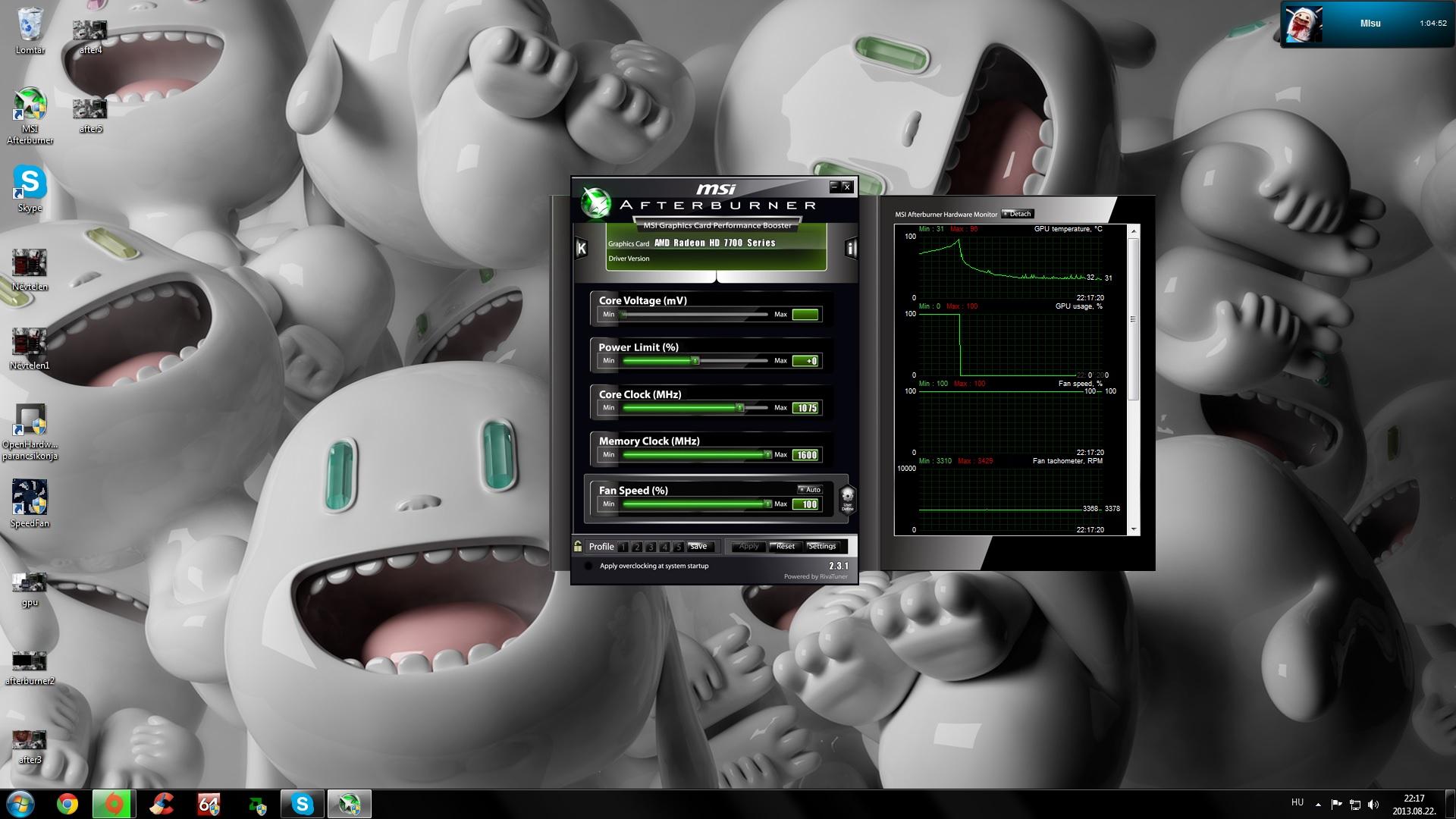The image size is (1456, 819).
Task: Select the gpu desktop file
Action: [30, 589]
